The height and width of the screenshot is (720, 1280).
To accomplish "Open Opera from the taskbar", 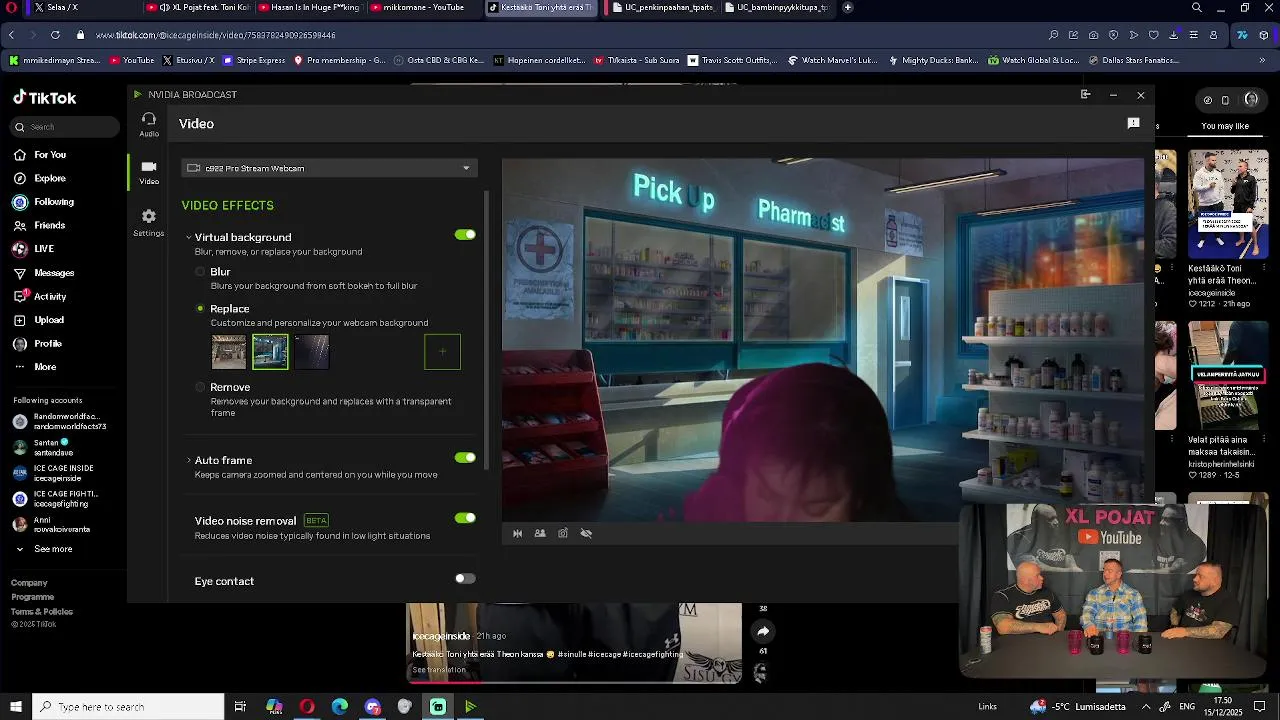I will point(307,707).
